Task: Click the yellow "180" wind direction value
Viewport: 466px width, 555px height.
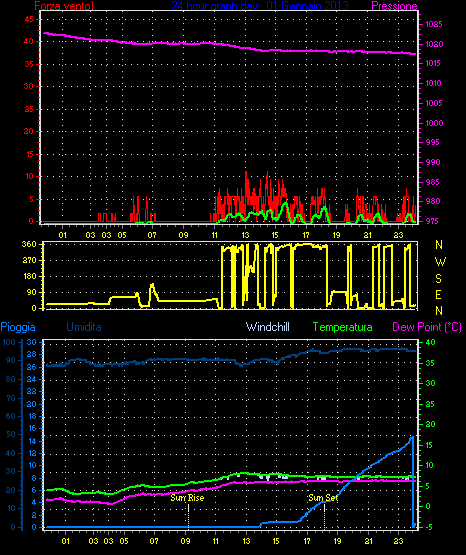Action: pos(30,276)
